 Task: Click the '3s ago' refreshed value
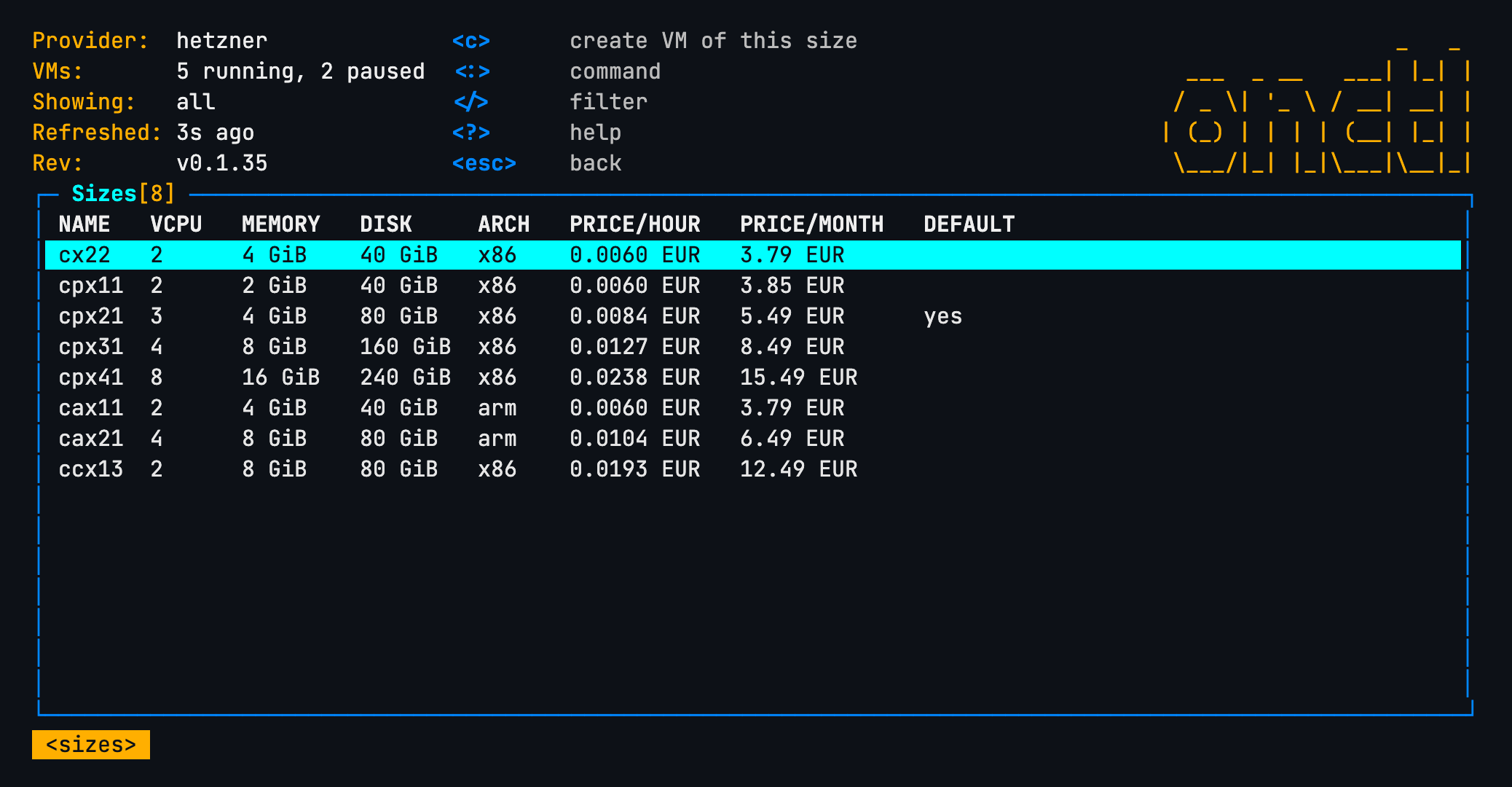coord(216,133)
